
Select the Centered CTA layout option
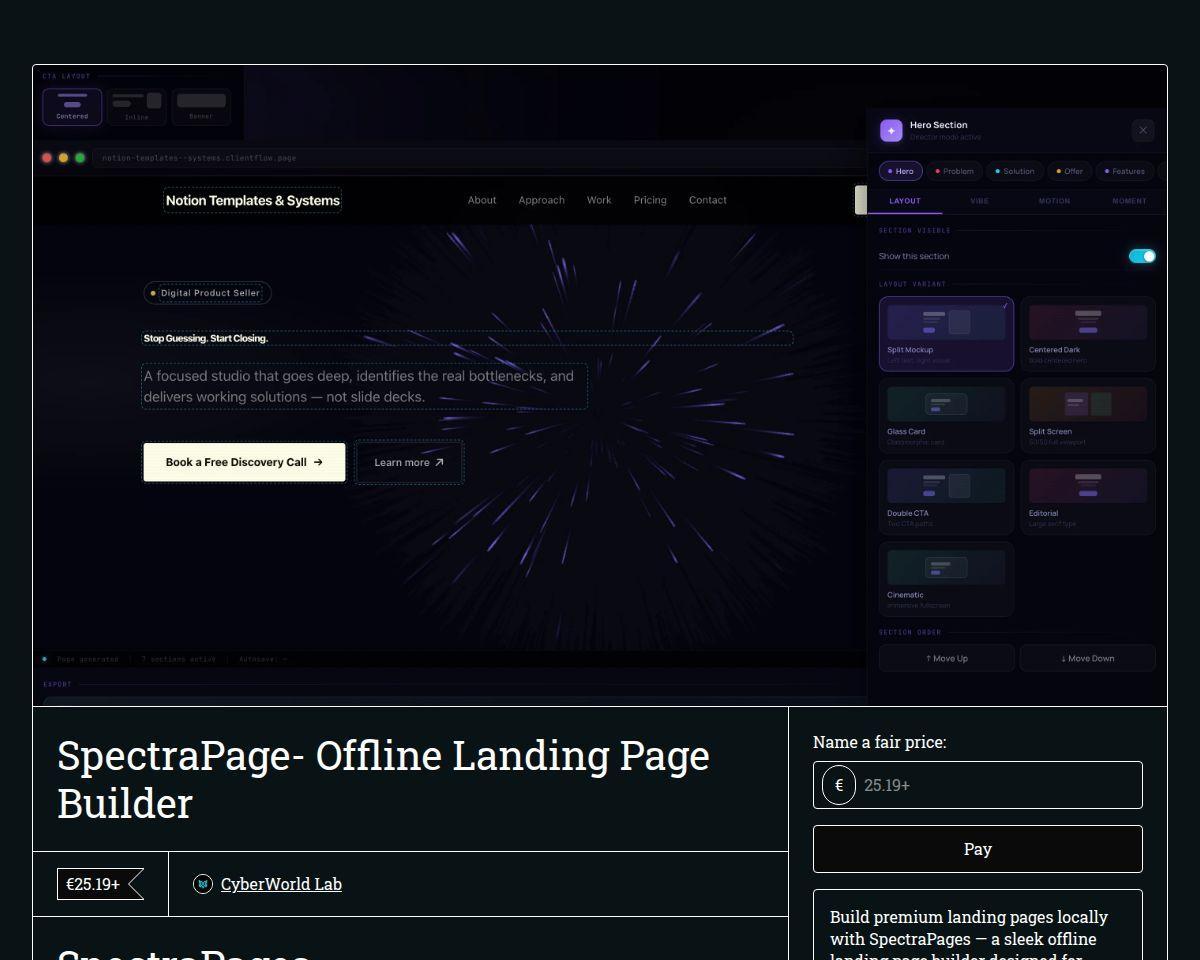(72, 106)
